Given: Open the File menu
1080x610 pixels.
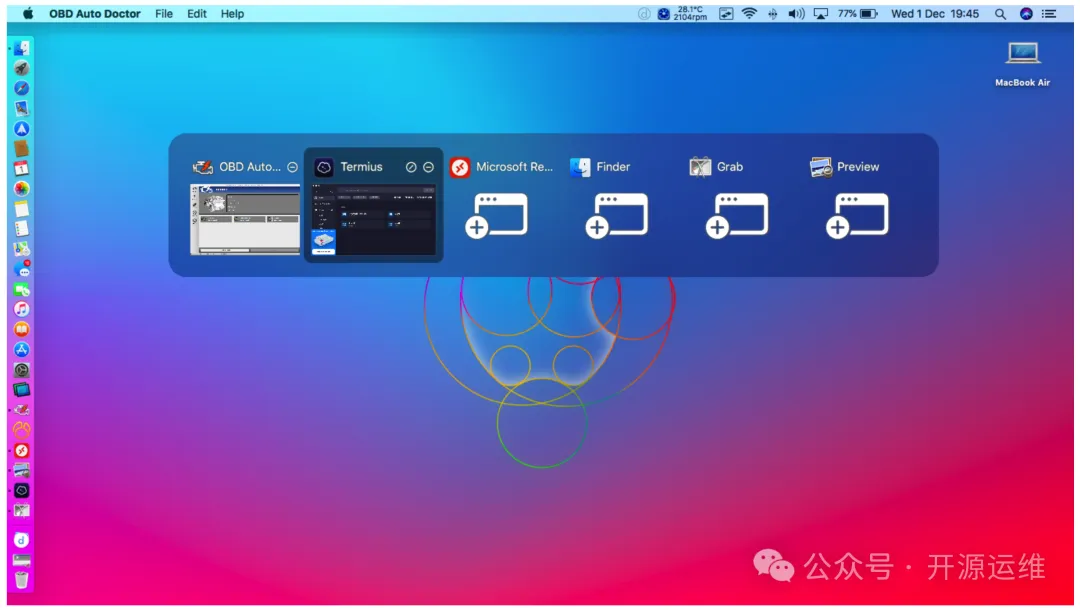Looking at the screenshot, I should click(x=164, y=14).
